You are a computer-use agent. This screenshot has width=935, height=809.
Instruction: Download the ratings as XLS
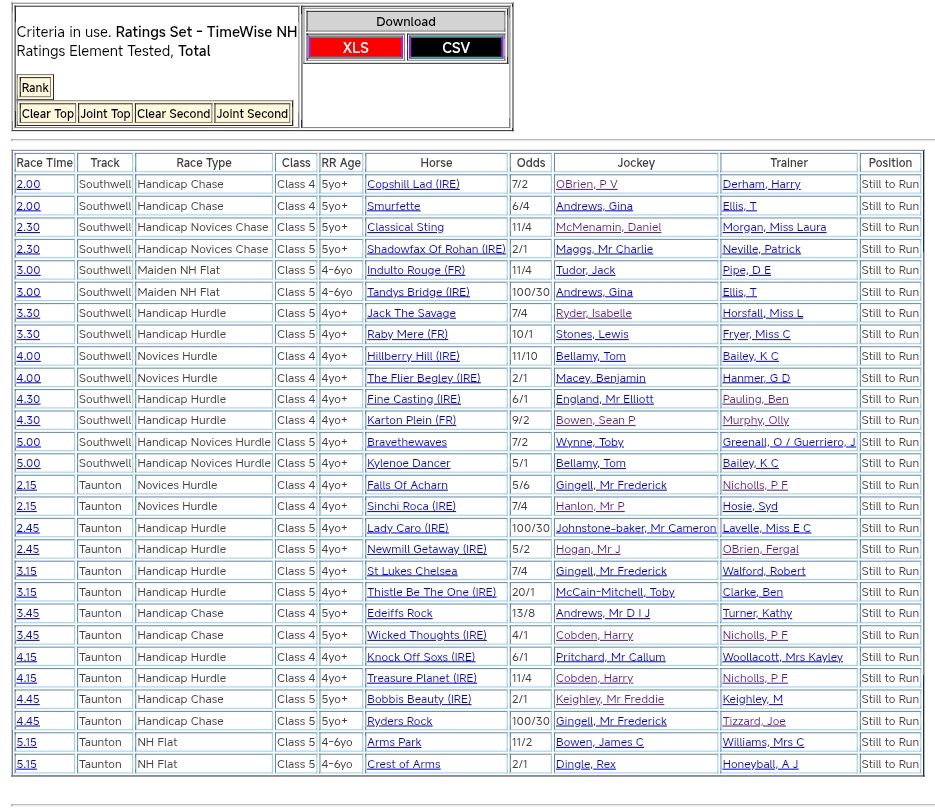pyautogui.click(x=355, y=48)
